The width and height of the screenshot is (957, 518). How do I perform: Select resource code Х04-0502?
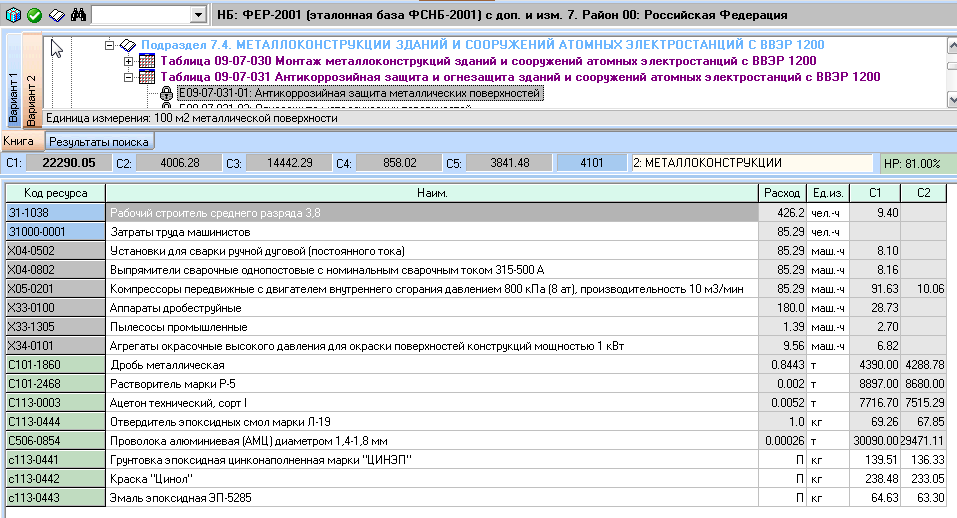(56, 251)
